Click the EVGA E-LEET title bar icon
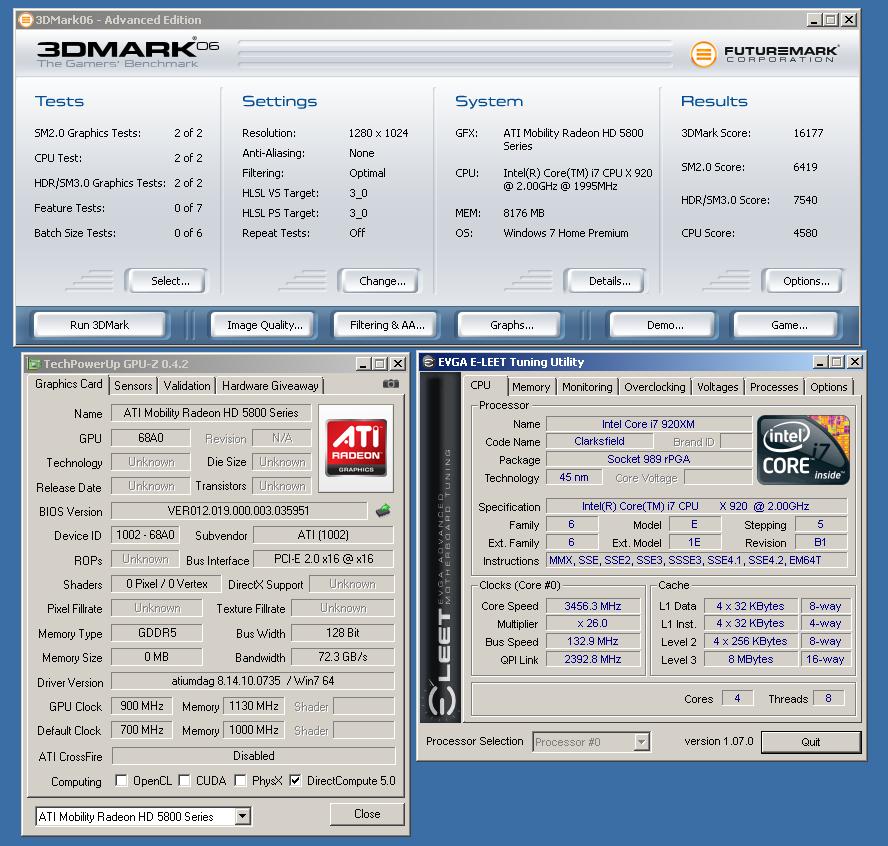888x846 pixels. 429,362
